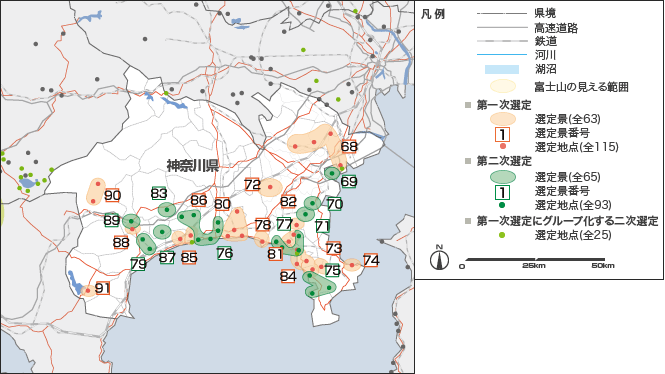Screen dimensions: 665x374
Task: Click orange marker number 72
Action: (x=252, y=184)
